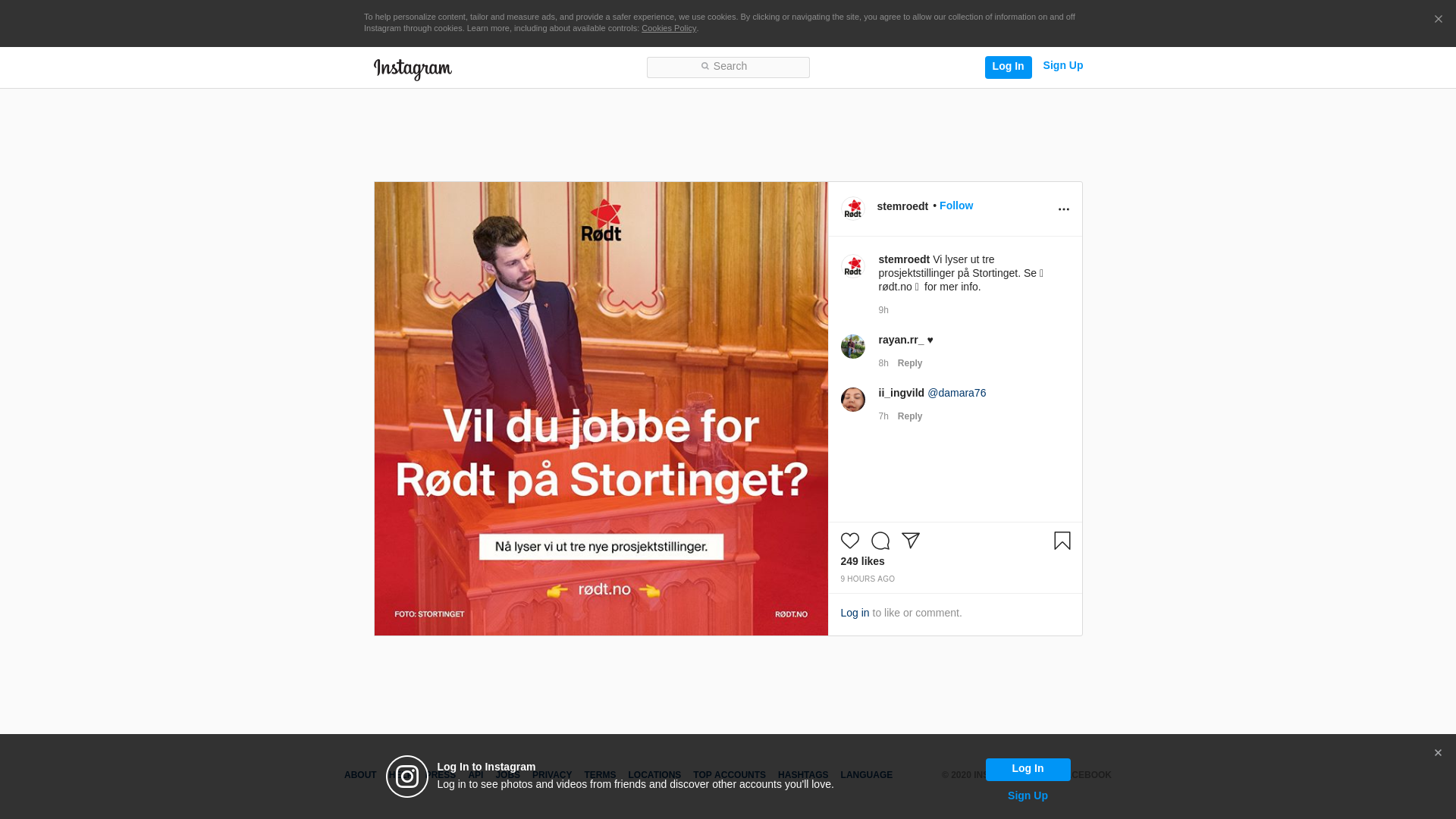Viewport: 1456px width, 819px height.
Task: Open rayan.rr_ commenter avatar
Action: pos(853,347)
